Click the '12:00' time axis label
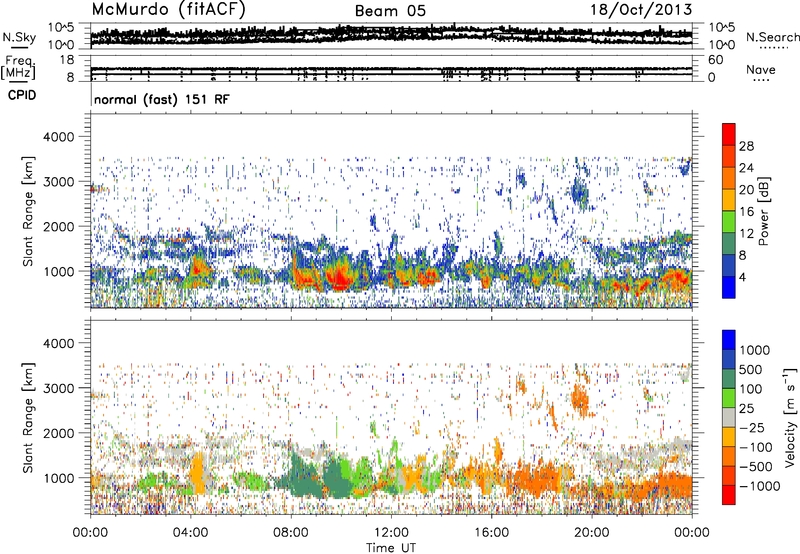This screenshot has width=800, height=554. point(391,533)
